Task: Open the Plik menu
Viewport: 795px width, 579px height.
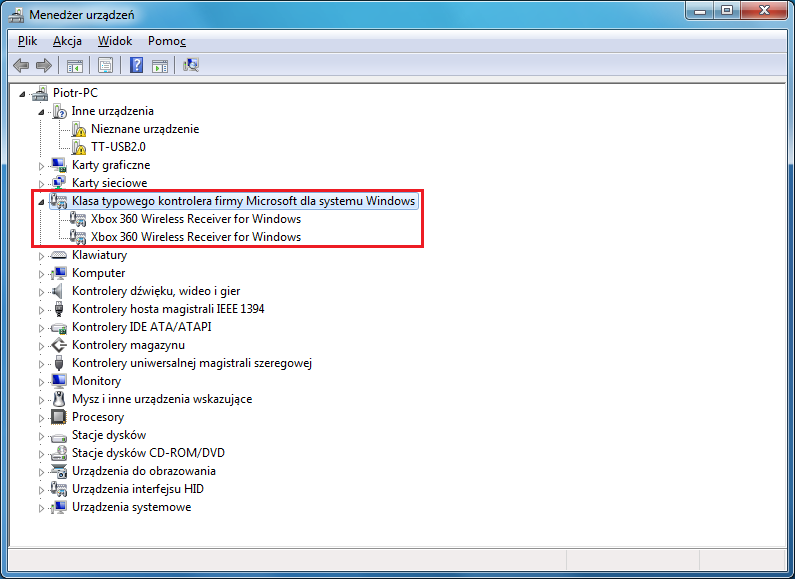Action: [27, 41]
